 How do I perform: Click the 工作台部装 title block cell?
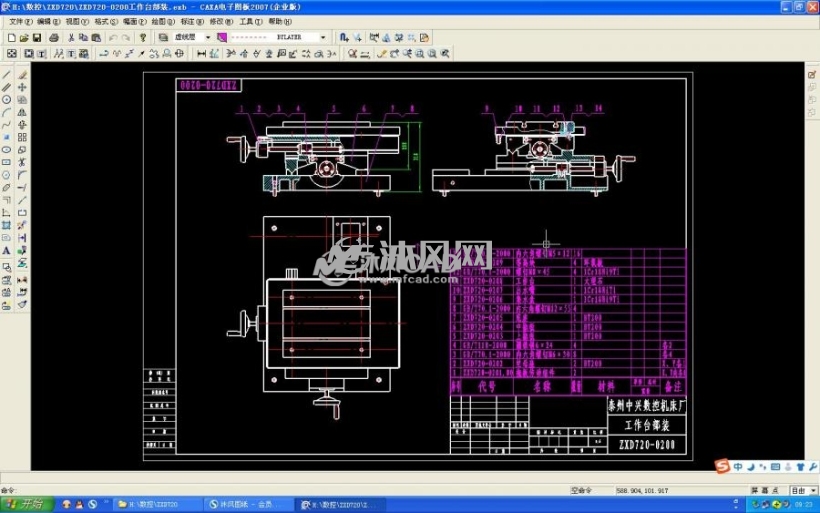tap(647, 425)
